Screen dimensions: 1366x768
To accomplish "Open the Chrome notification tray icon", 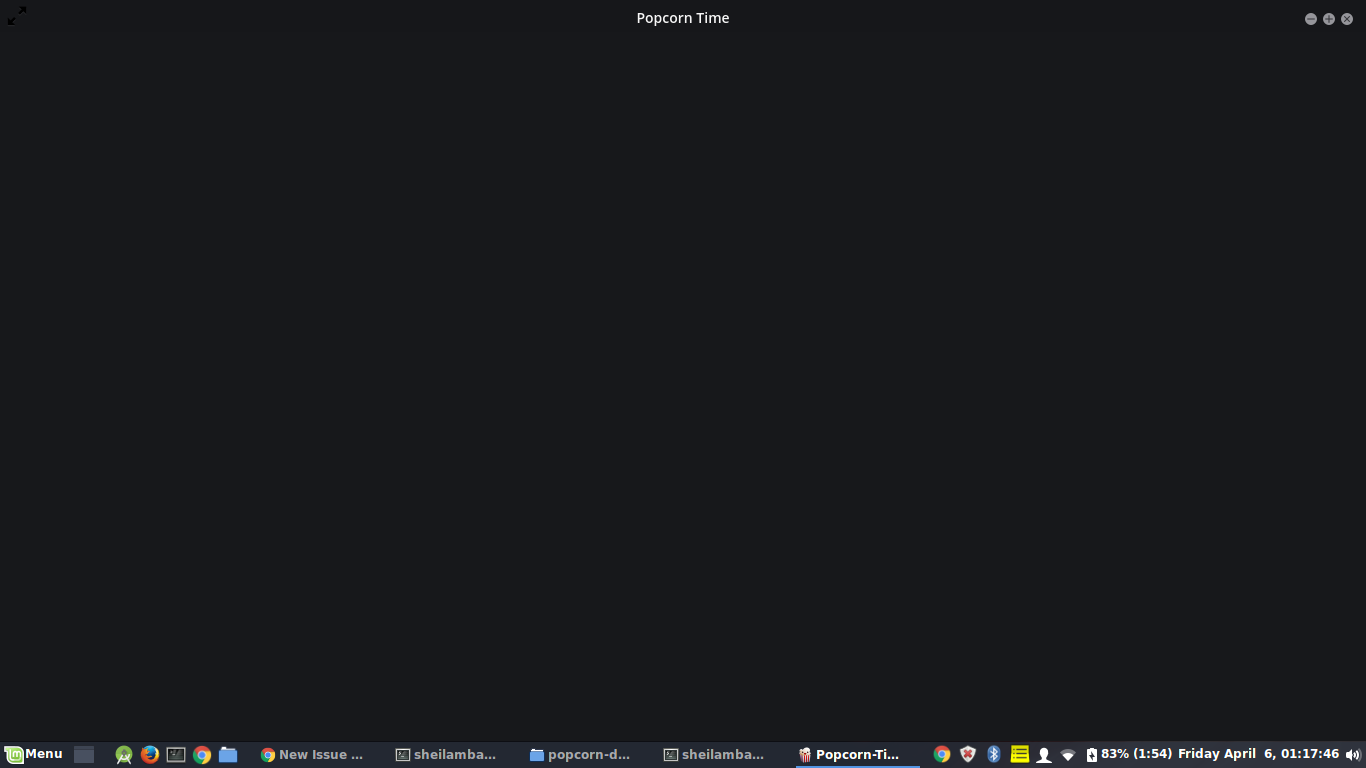I will (x=941, y=754).
